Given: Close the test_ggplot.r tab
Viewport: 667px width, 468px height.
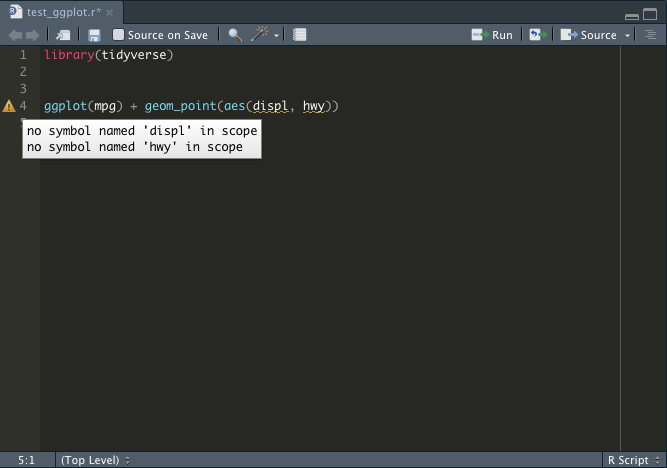Looking at the screenshot, I should pos(110,13).
